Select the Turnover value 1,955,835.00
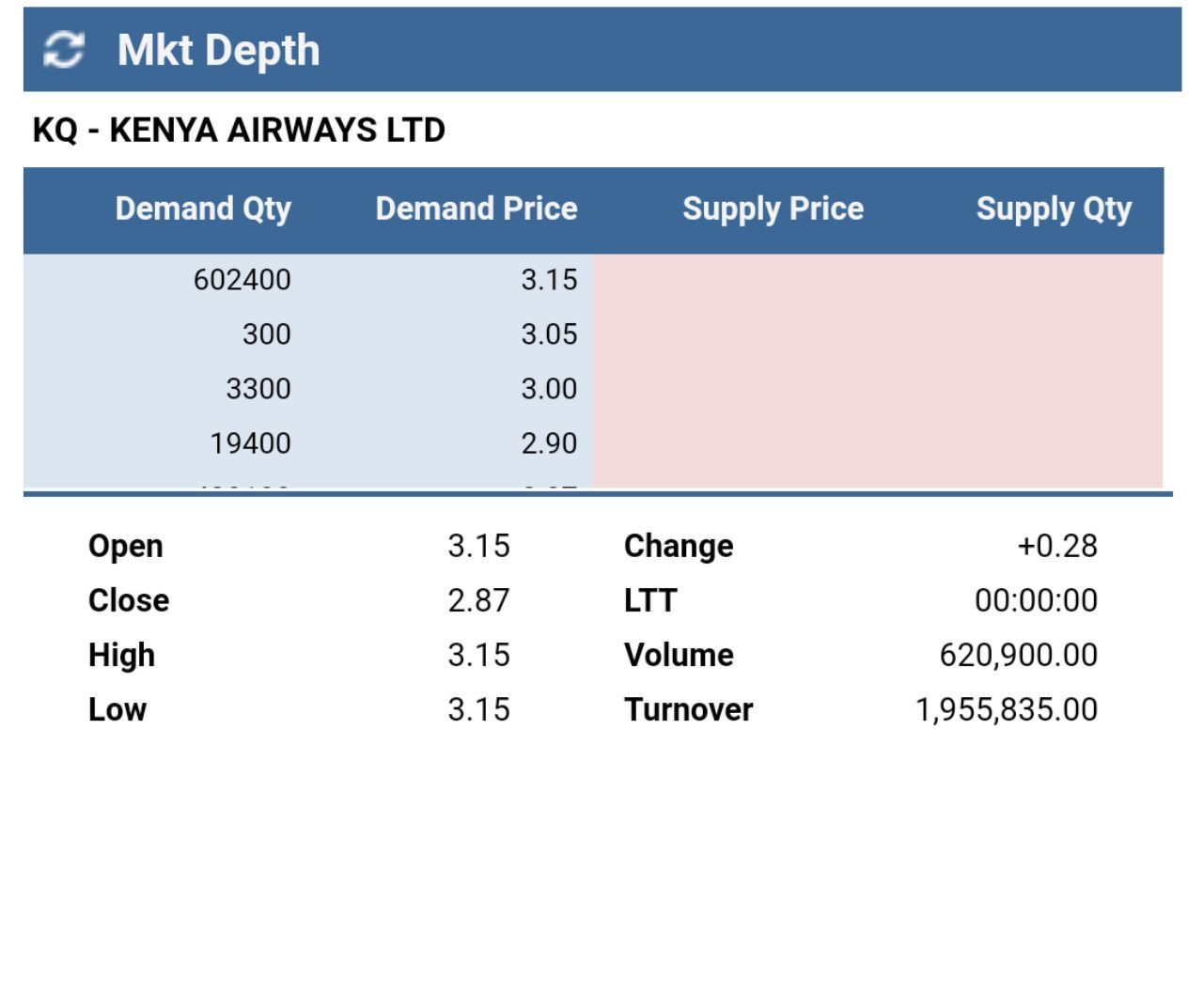This screenshot has height=1008, width=1203. tap(1007, 709)
